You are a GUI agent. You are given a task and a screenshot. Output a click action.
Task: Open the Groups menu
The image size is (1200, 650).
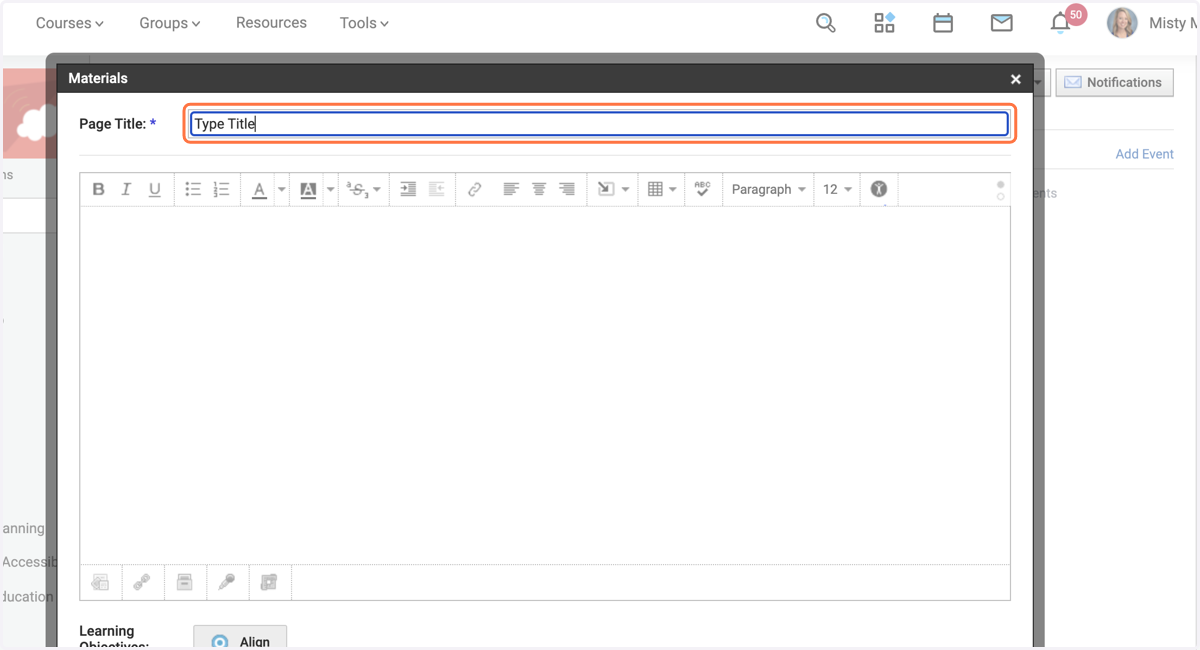tap(170, 23)
